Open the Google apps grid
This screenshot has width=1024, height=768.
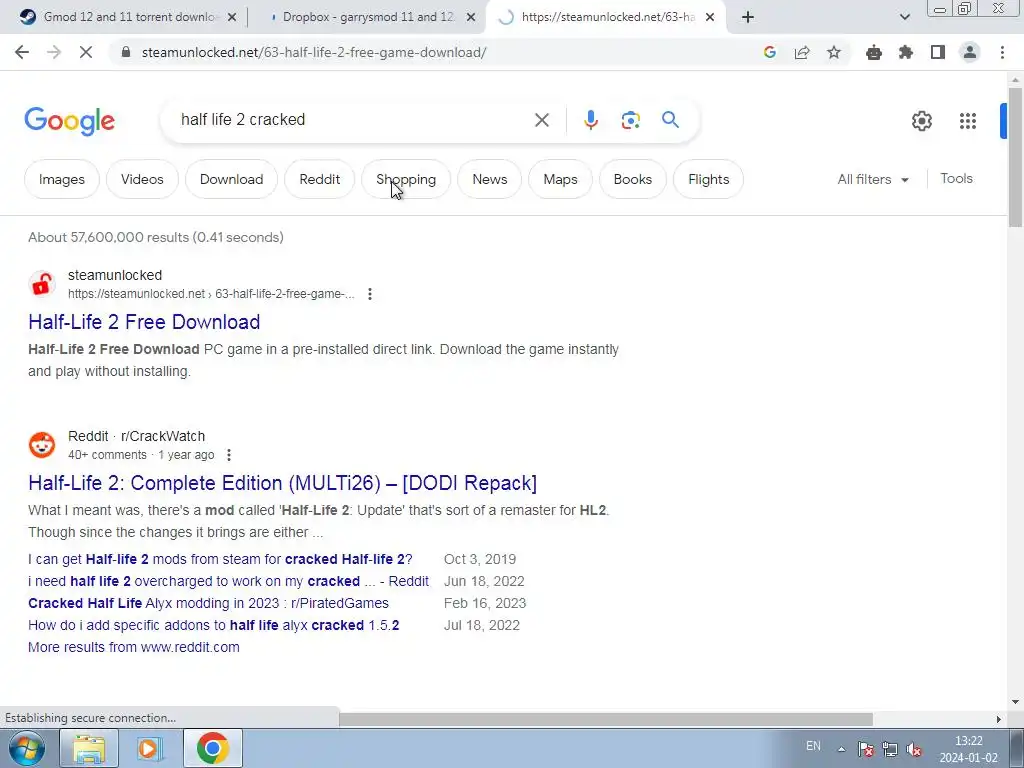(968, 121)
